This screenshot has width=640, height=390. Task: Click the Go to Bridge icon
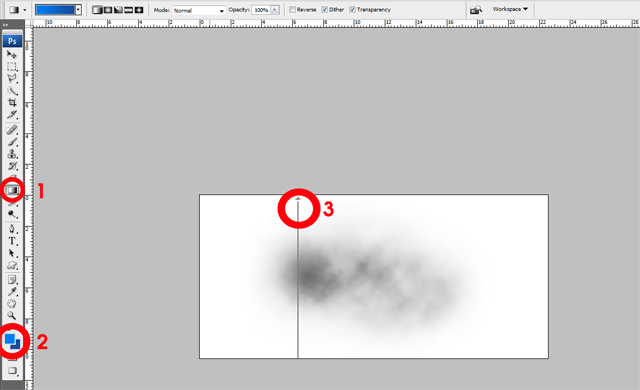point(476,10)
